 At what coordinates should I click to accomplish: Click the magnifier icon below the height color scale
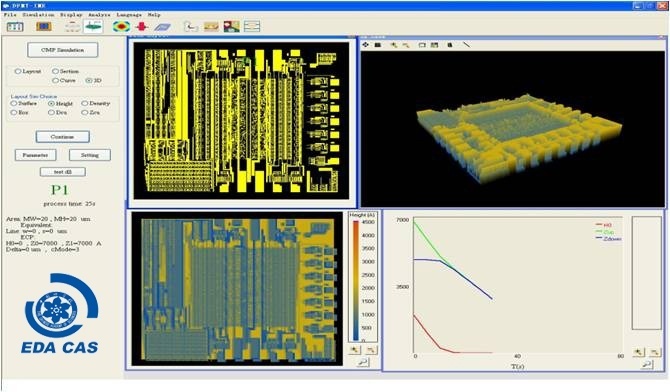tap(363, 363)
